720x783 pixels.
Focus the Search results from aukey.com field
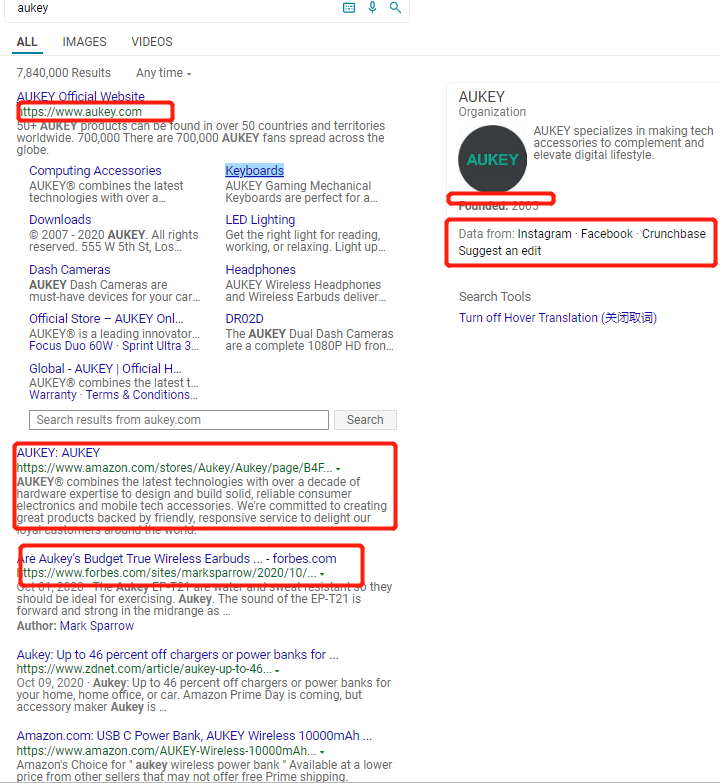[179, 420]
